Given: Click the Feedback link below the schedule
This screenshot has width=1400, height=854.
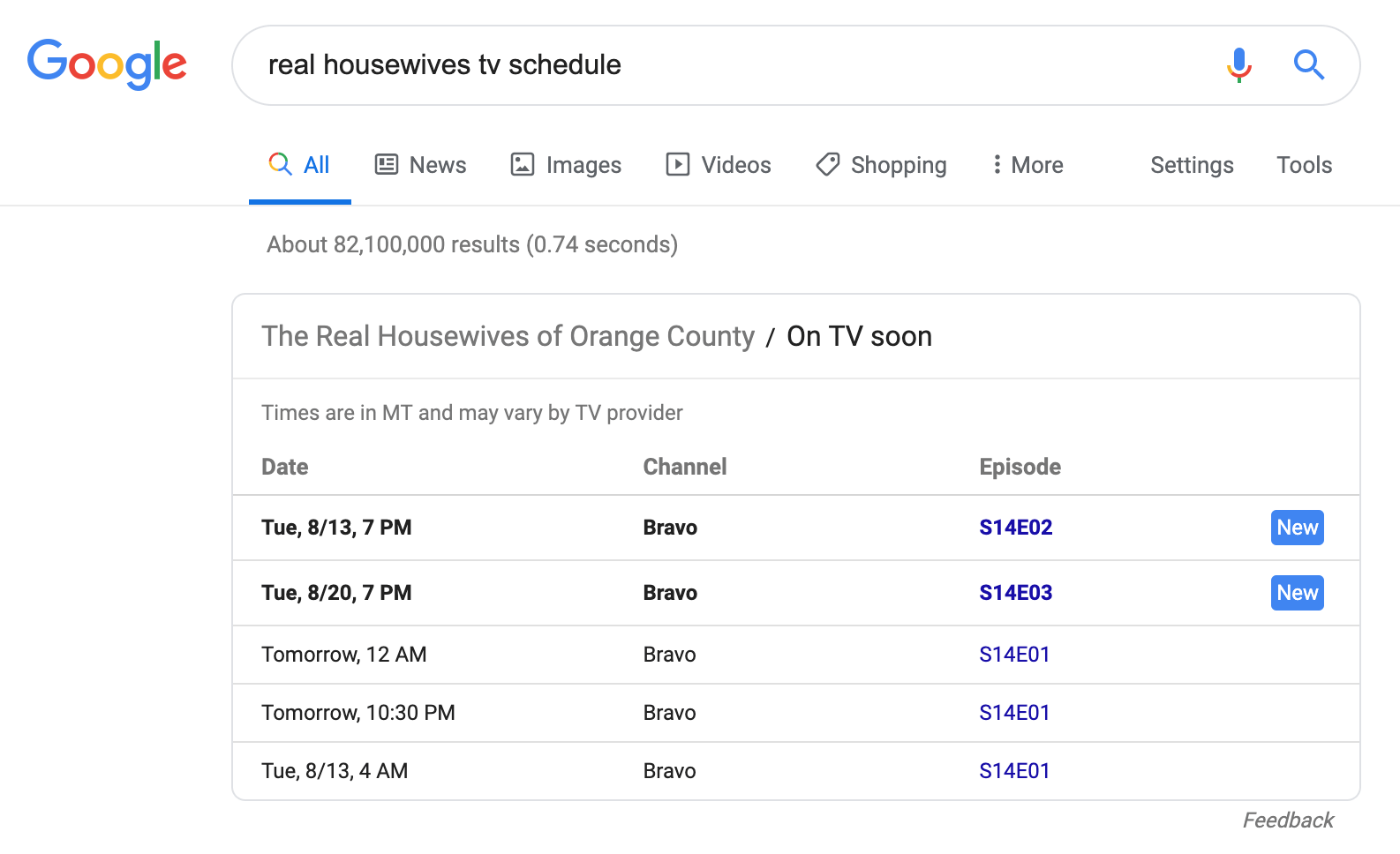Looking at the screenshot, I should (x=1288, y=820).
